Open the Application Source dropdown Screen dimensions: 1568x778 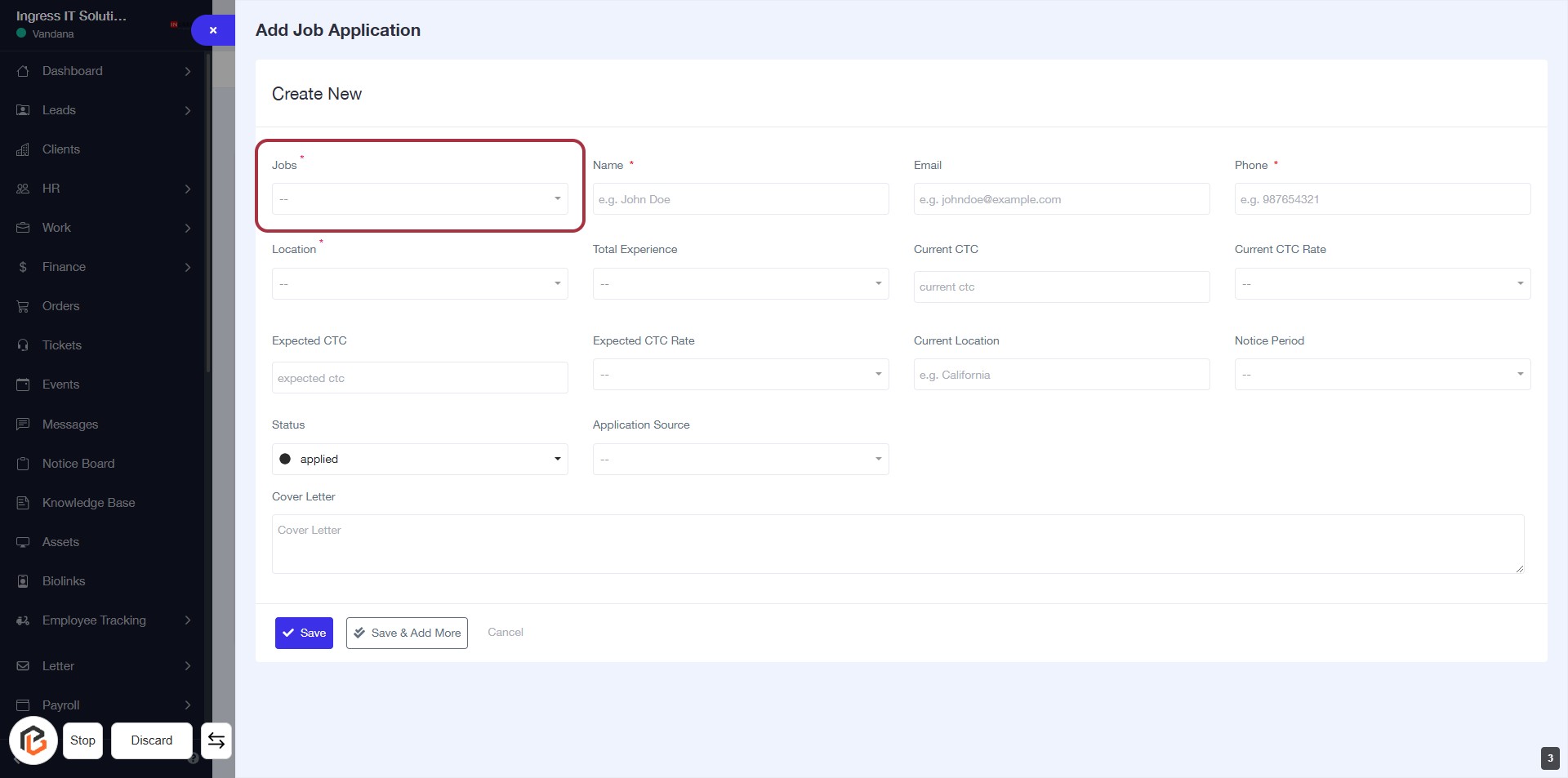click(740, 460)
